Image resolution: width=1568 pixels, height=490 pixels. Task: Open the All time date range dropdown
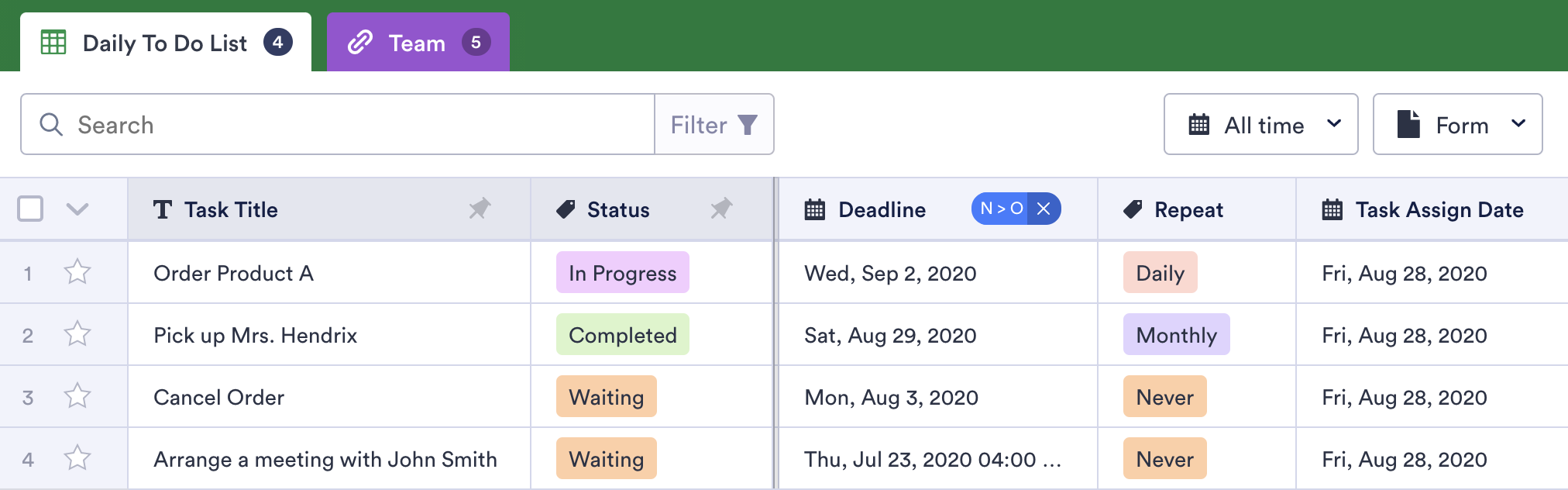pyautogui.click(x=1260, y=125)
